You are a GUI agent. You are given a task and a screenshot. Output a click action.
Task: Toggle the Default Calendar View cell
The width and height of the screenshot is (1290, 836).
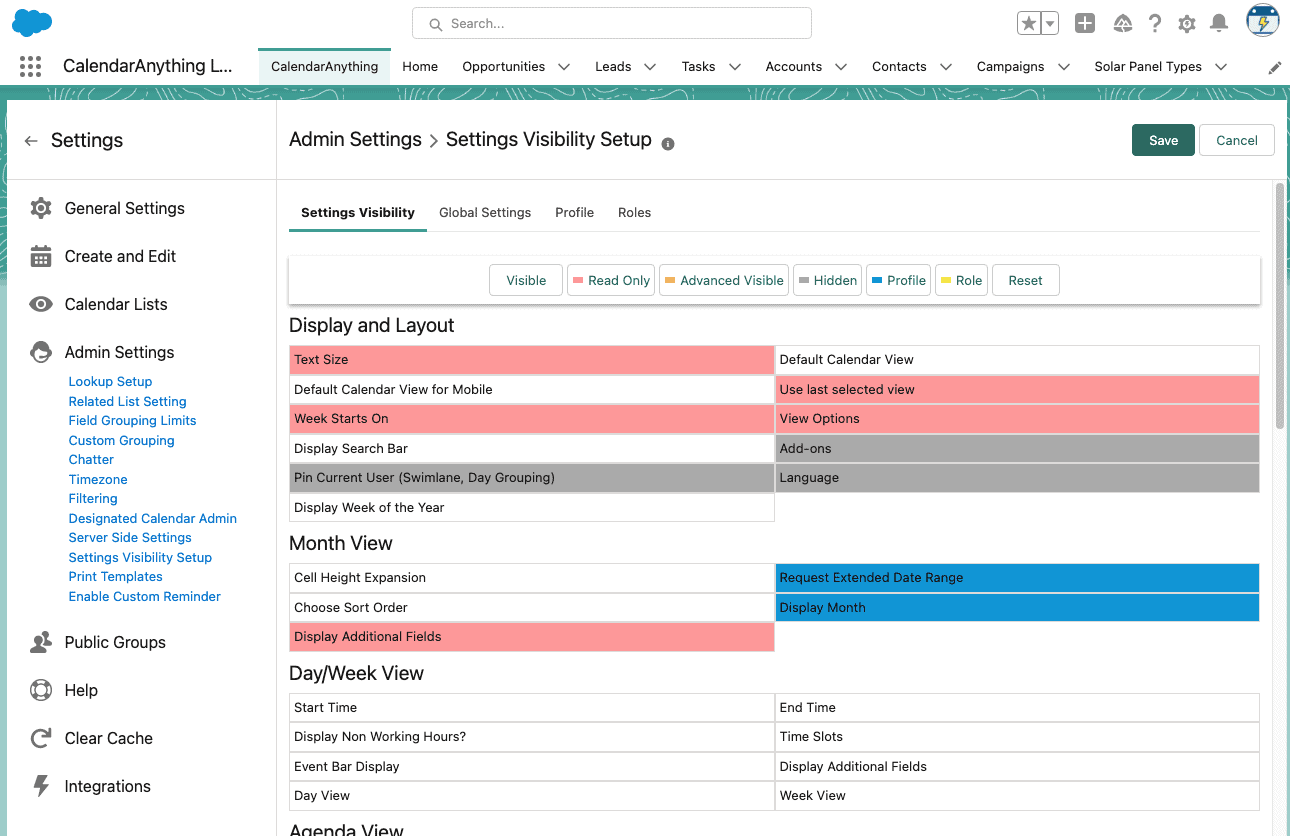pyautogui.click(x=1017, y=360)
